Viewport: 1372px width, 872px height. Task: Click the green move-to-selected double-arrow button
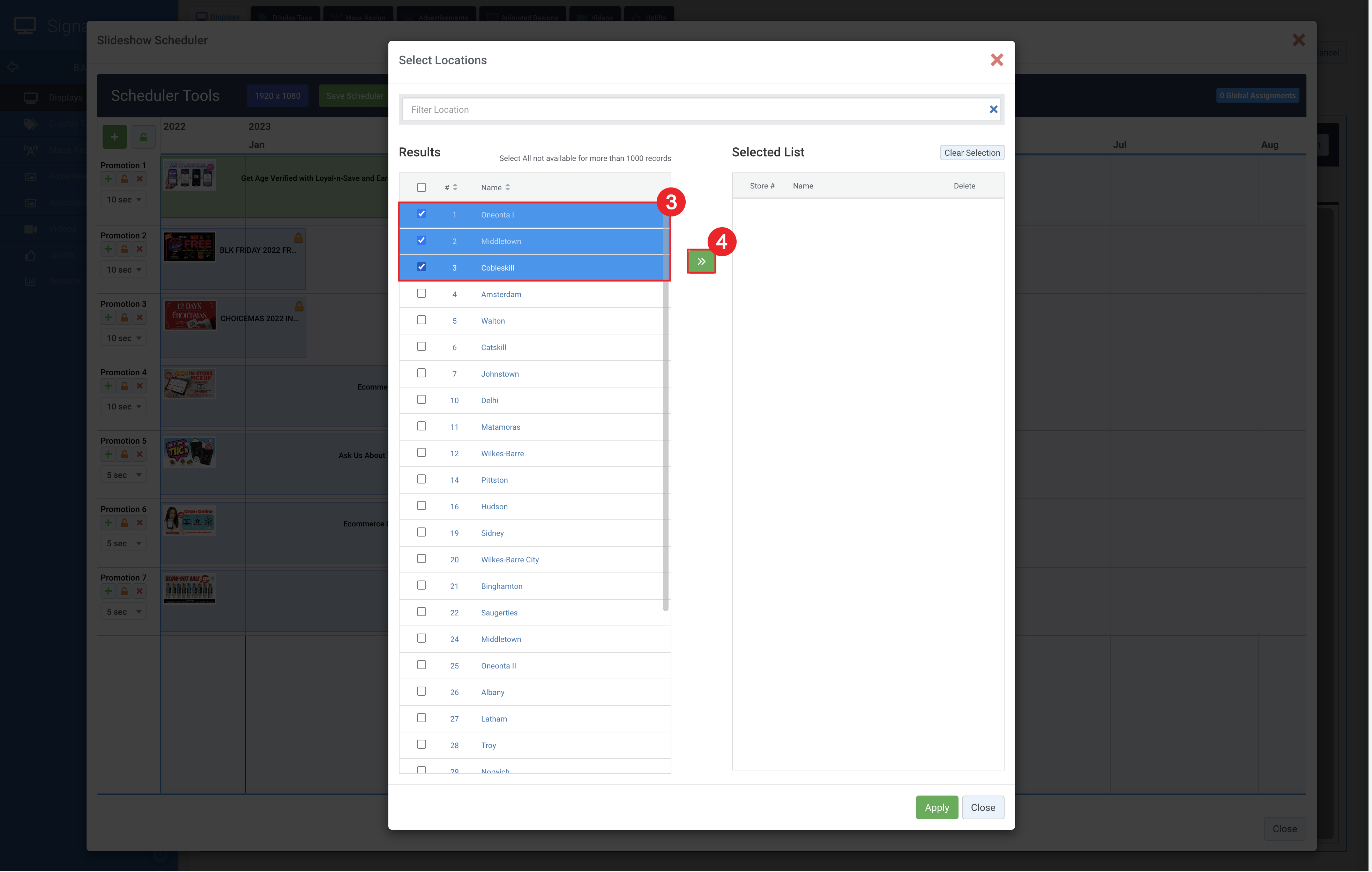tap(701, 261)
